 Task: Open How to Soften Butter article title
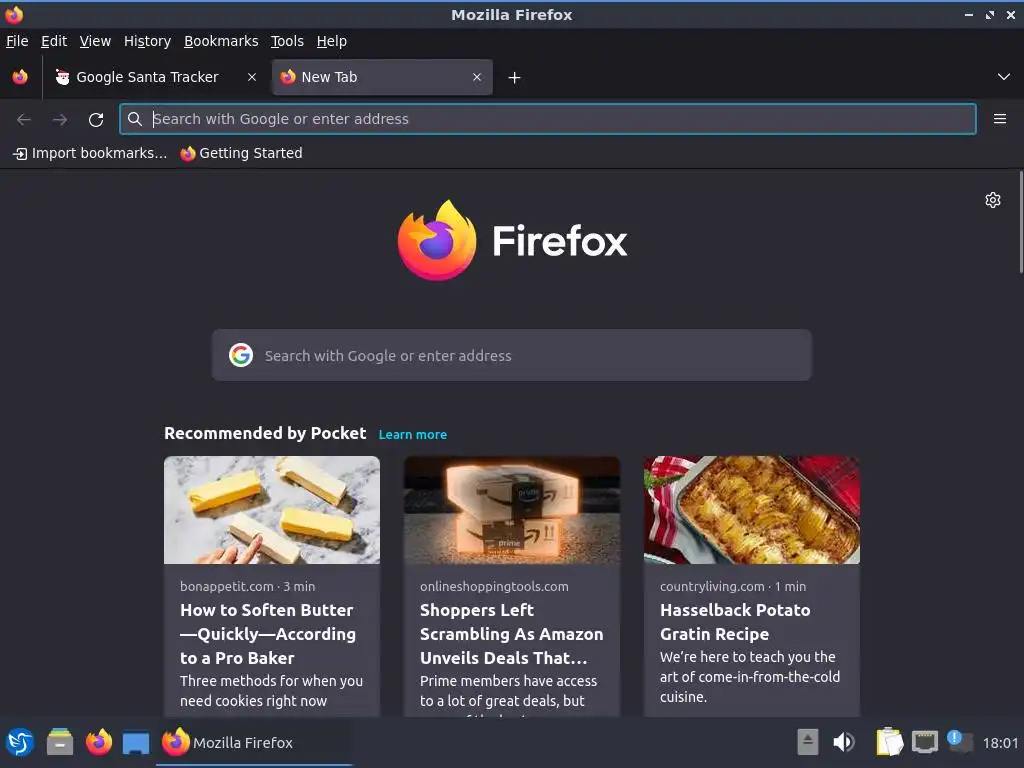(268, 634)
